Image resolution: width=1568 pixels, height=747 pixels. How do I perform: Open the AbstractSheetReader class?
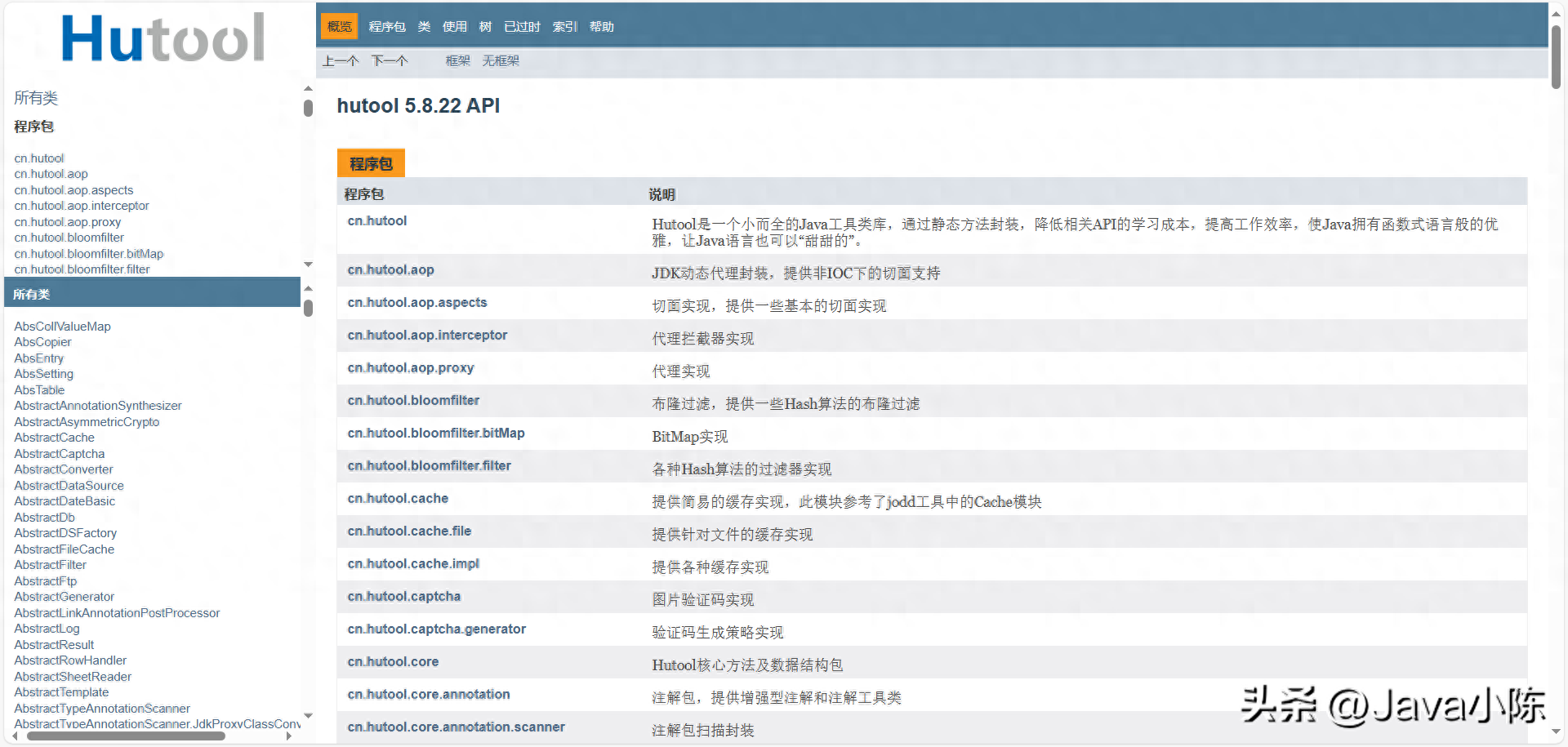[x=73, y=677]
